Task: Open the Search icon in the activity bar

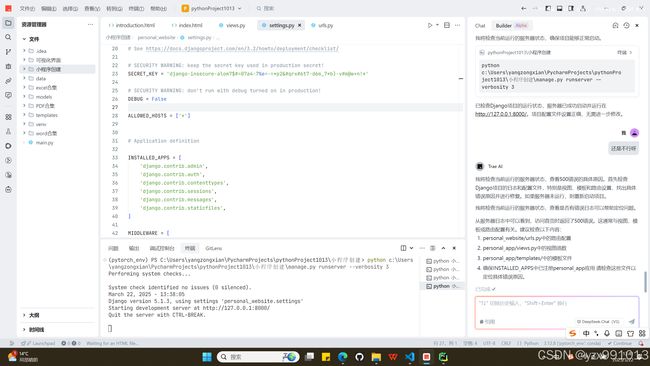Action: click(8, 37)
